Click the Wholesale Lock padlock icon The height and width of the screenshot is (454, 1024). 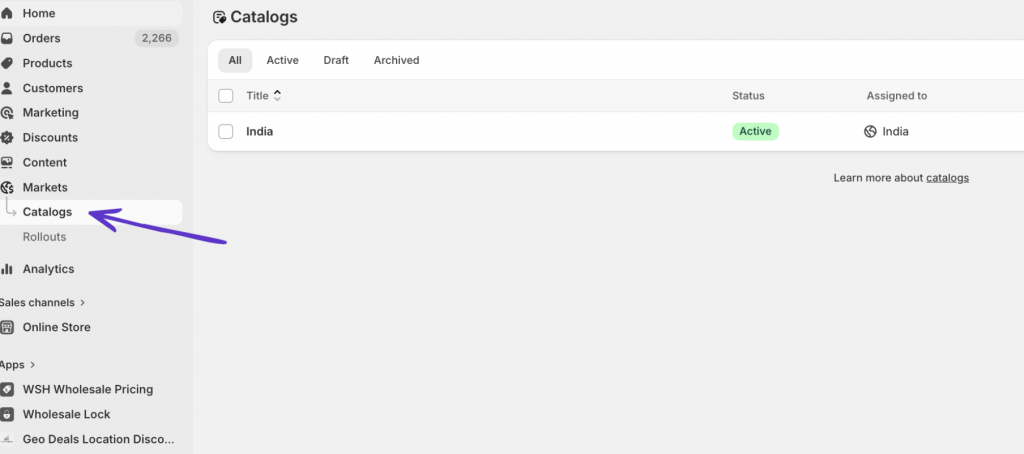point(7,414)
